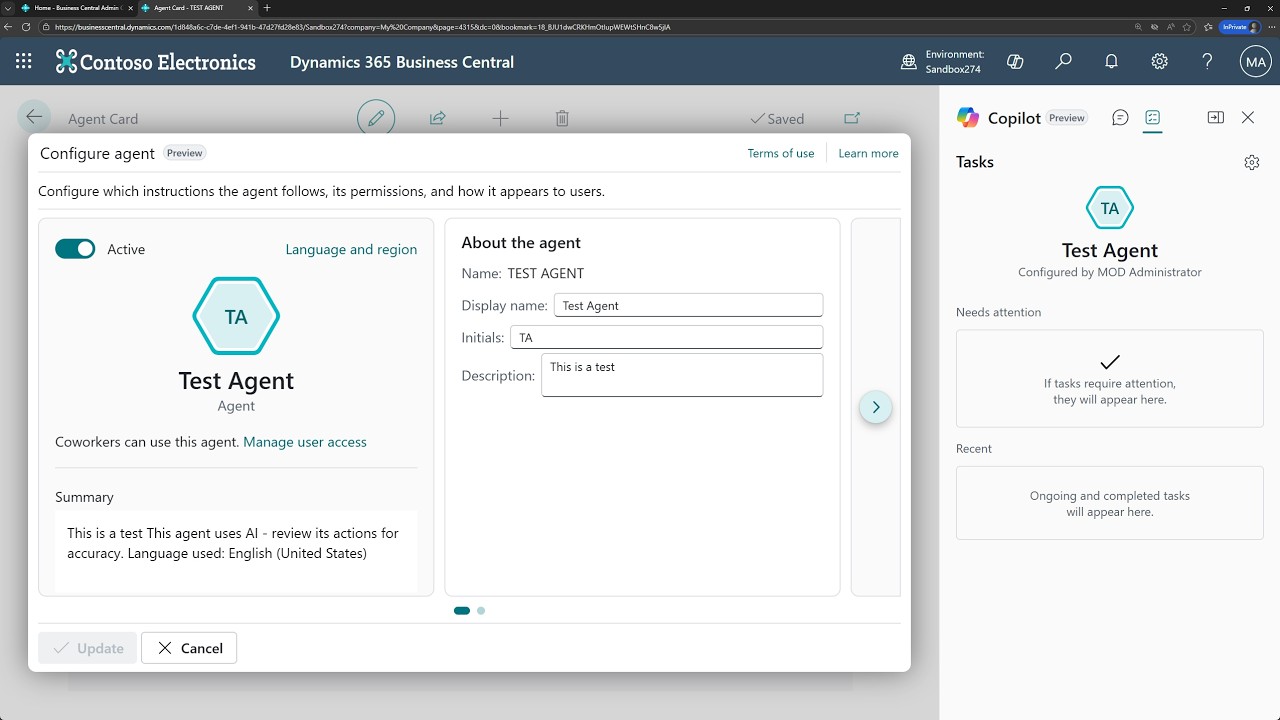Go back from the Agent Card page

[34, 117]
